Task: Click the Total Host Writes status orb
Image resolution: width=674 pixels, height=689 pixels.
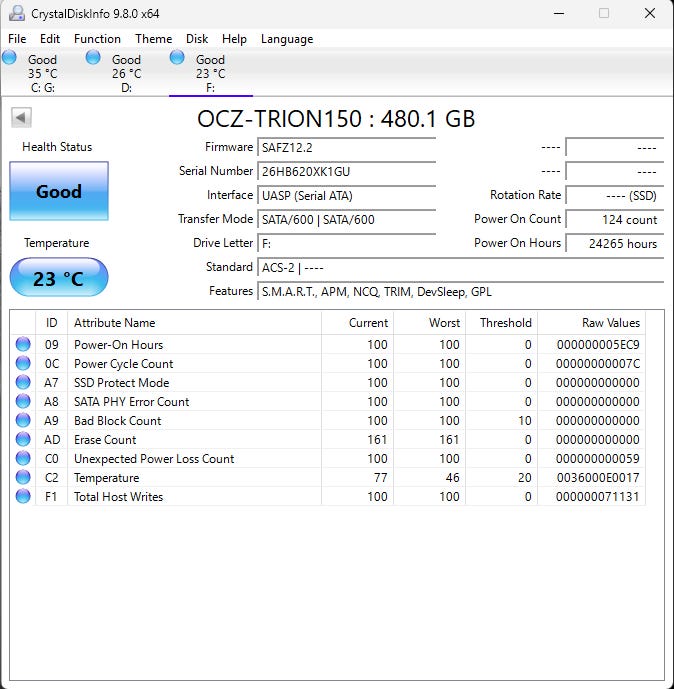Action: [23, 497]
